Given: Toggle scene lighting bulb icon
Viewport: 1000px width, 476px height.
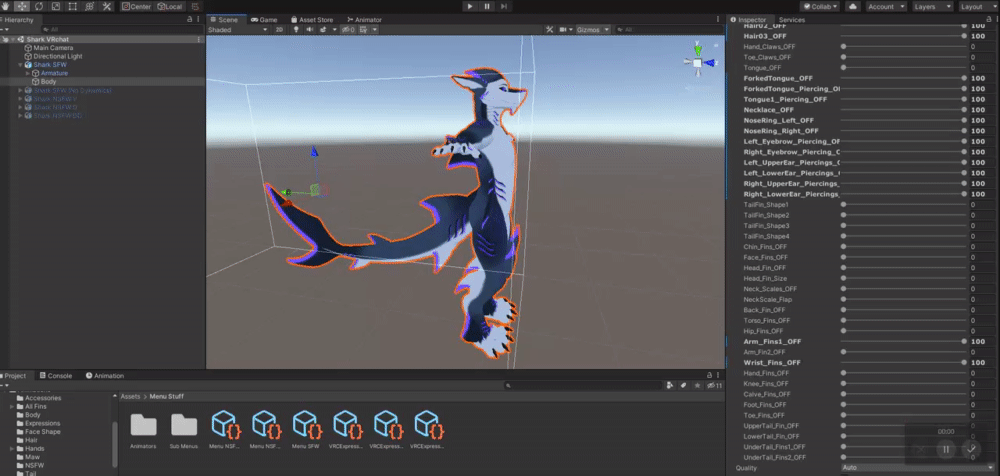Looking at the screenshot, I should [x=296, y=29].
